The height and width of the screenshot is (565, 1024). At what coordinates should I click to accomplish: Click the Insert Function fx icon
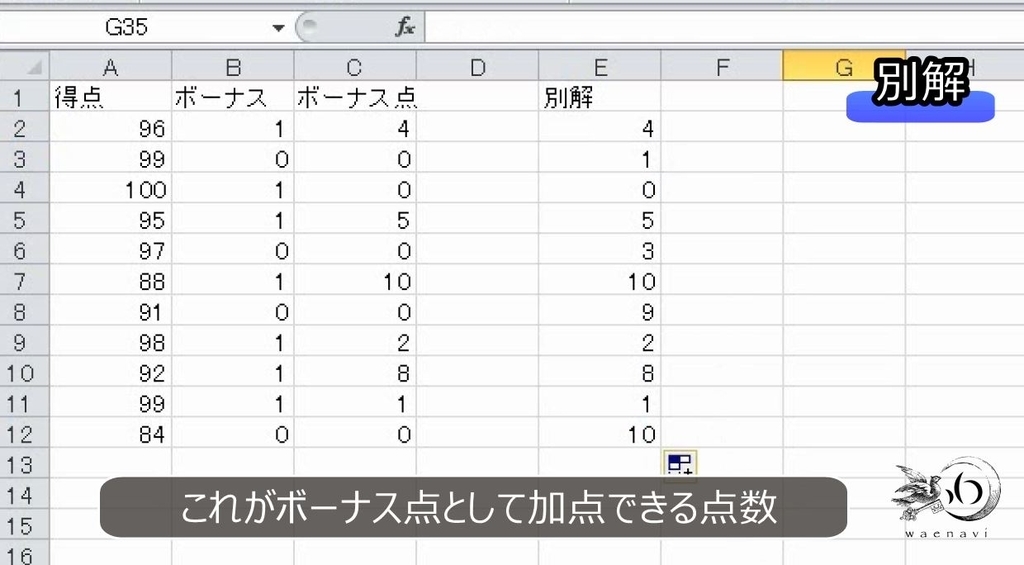(x=405, y=27)
